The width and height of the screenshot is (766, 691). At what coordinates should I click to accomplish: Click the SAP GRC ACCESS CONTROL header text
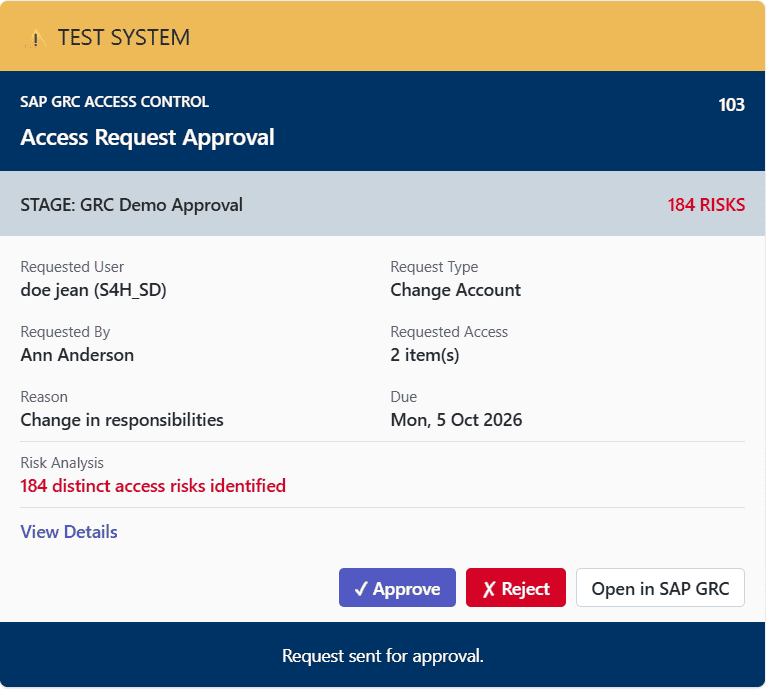coord(114,102)
